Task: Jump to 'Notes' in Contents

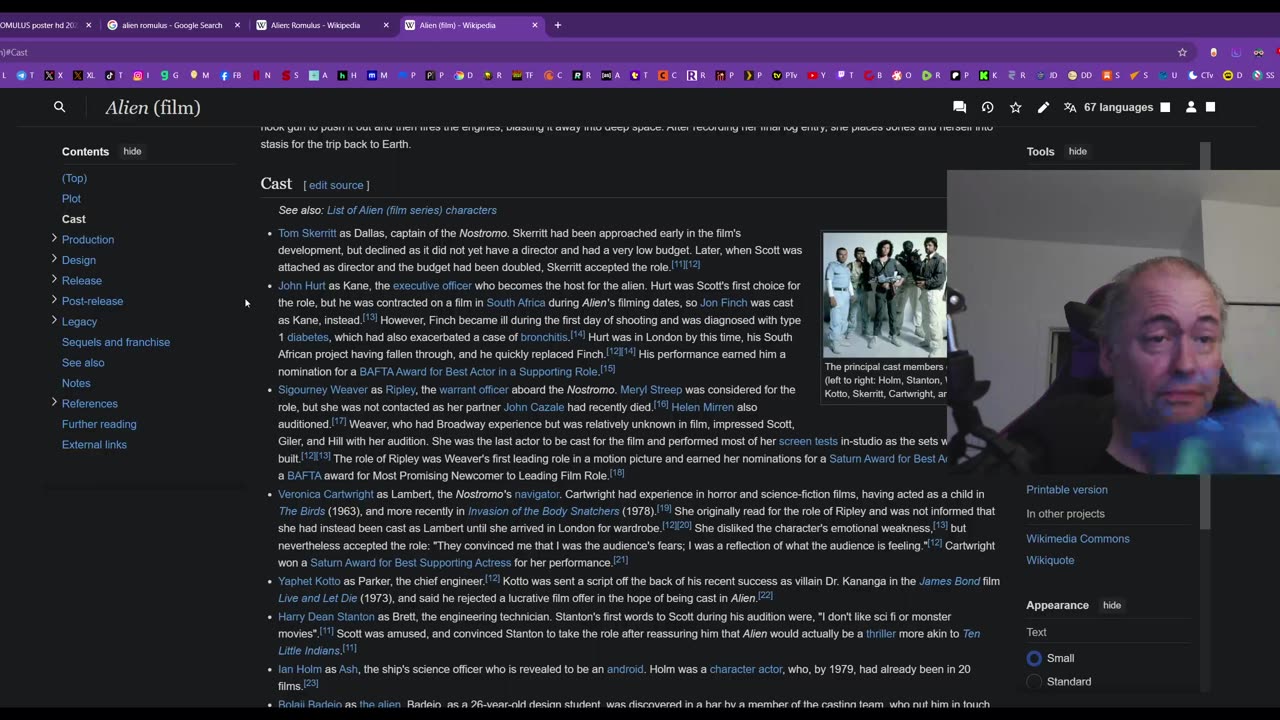Action: (x=76, y=383)
